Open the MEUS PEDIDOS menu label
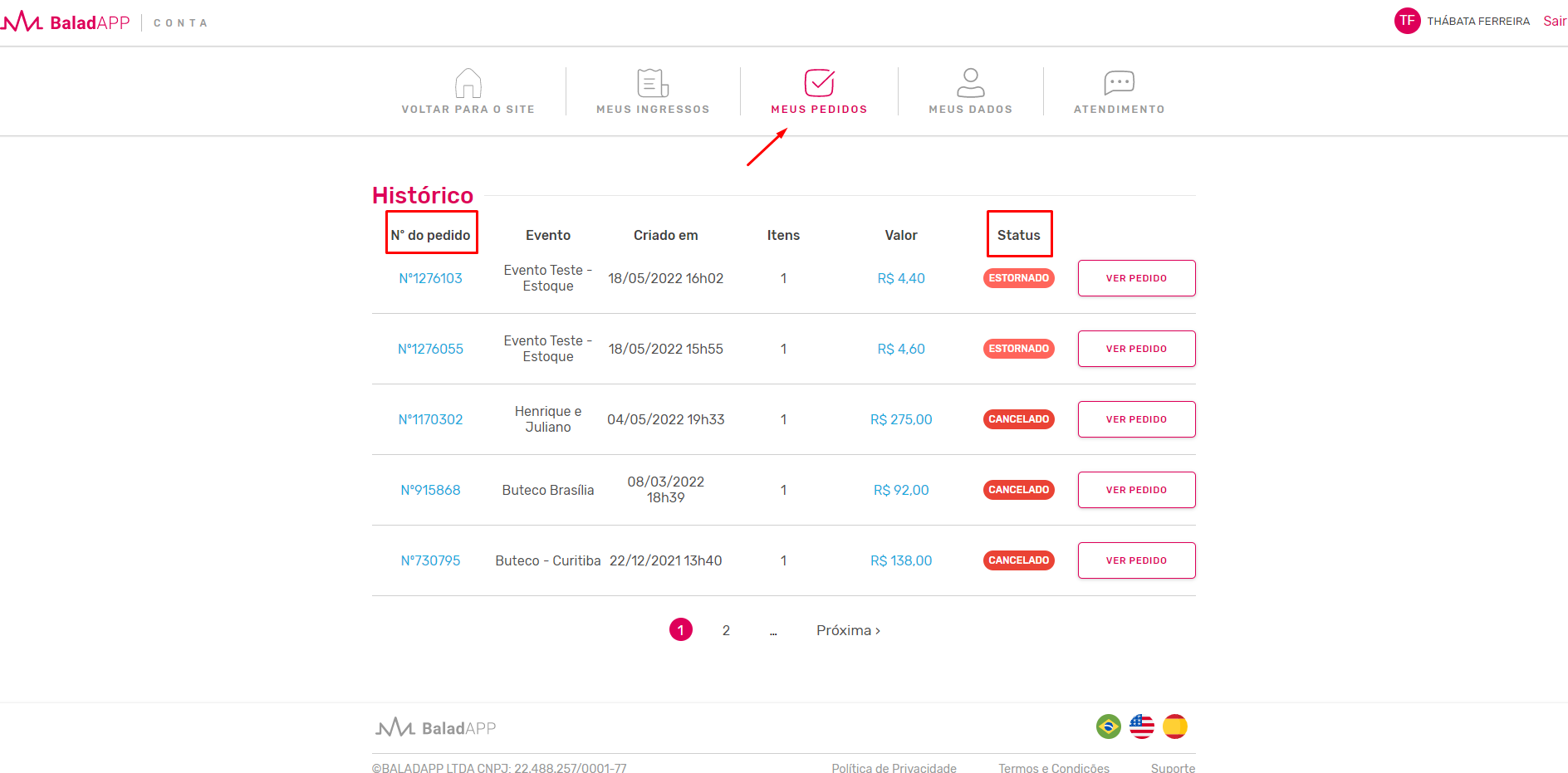 pos(819,109)
